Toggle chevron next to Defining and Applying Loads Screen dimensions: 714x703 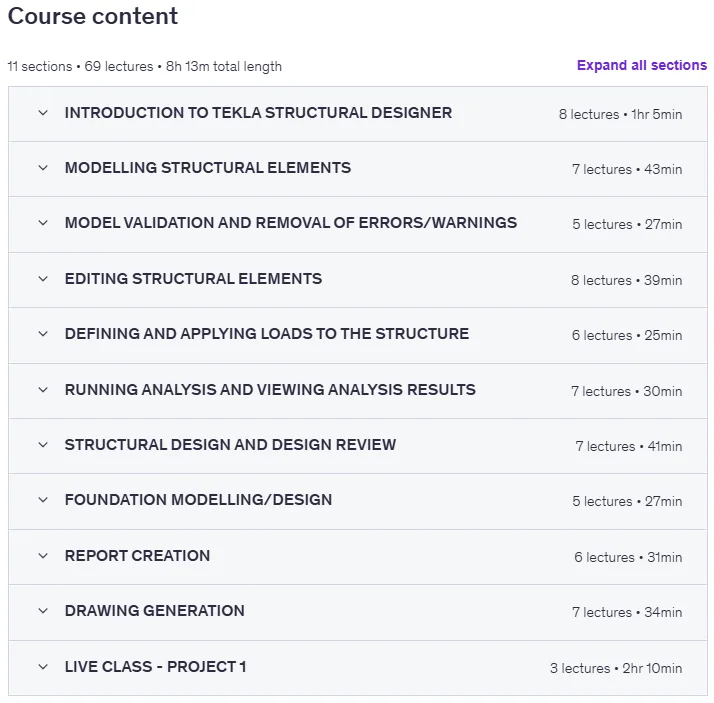coord(43,334)
